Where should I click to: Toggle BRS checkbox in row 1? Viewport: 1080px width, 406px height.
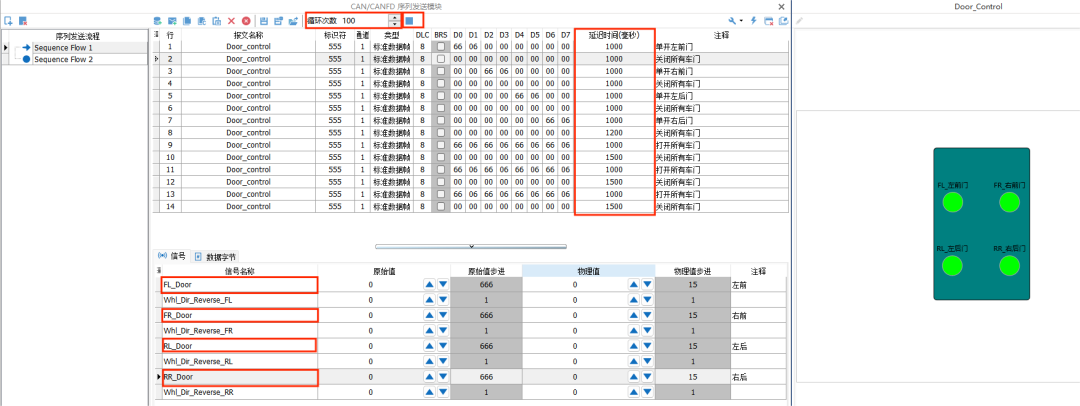click(441, 46)
